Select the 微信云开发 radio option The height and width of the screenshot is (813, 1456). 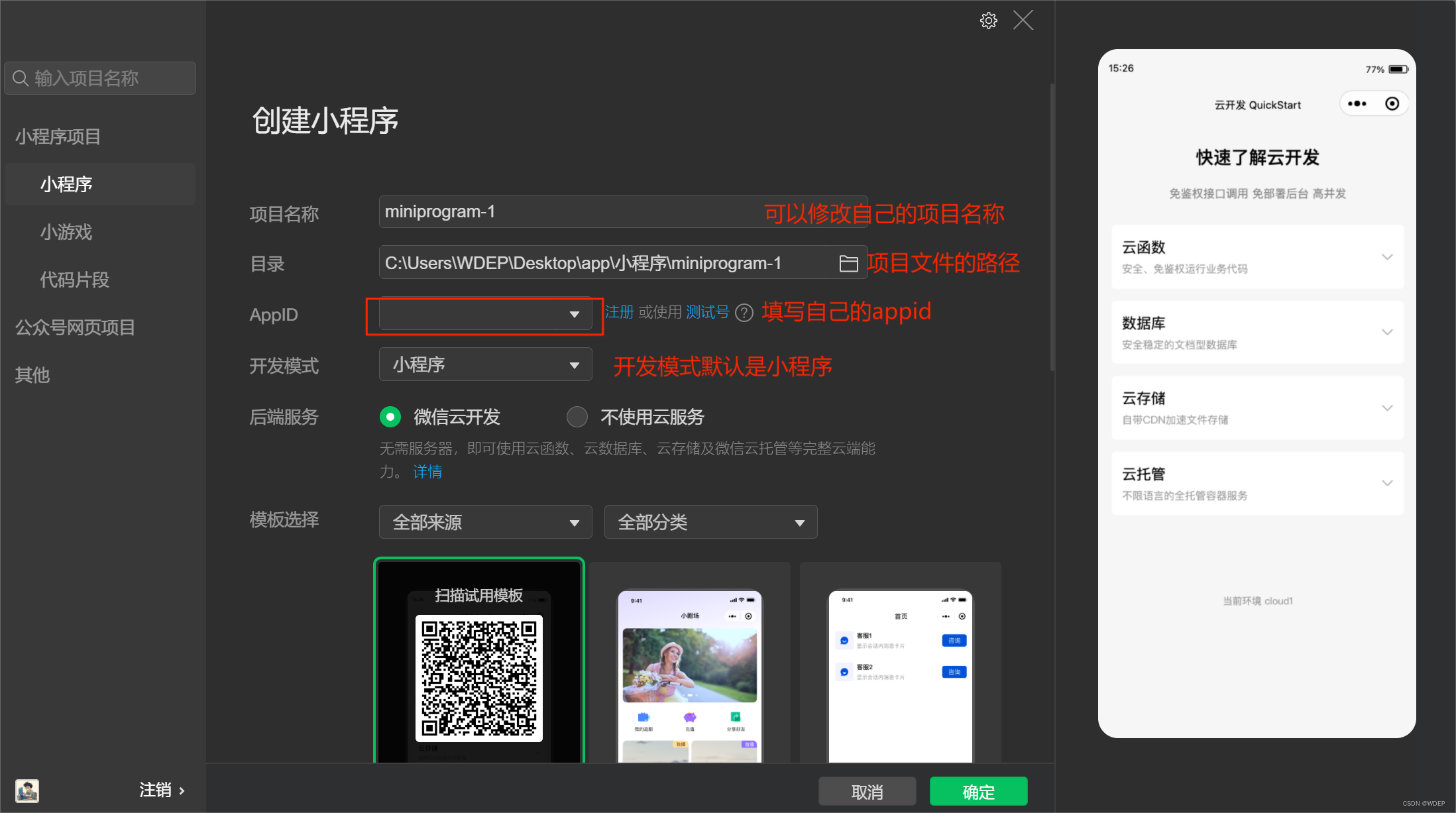(390, 417)
